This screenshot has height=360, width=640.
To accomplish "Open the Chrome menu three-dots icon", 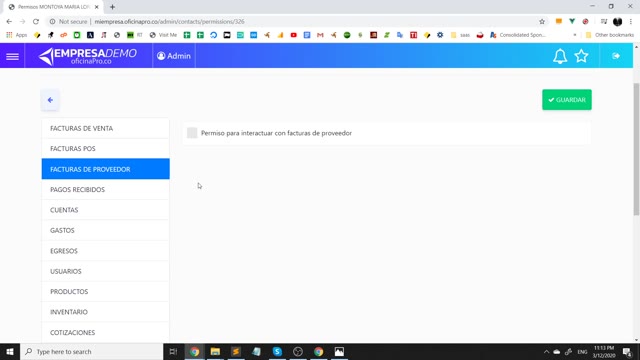I will coord(631,22).
